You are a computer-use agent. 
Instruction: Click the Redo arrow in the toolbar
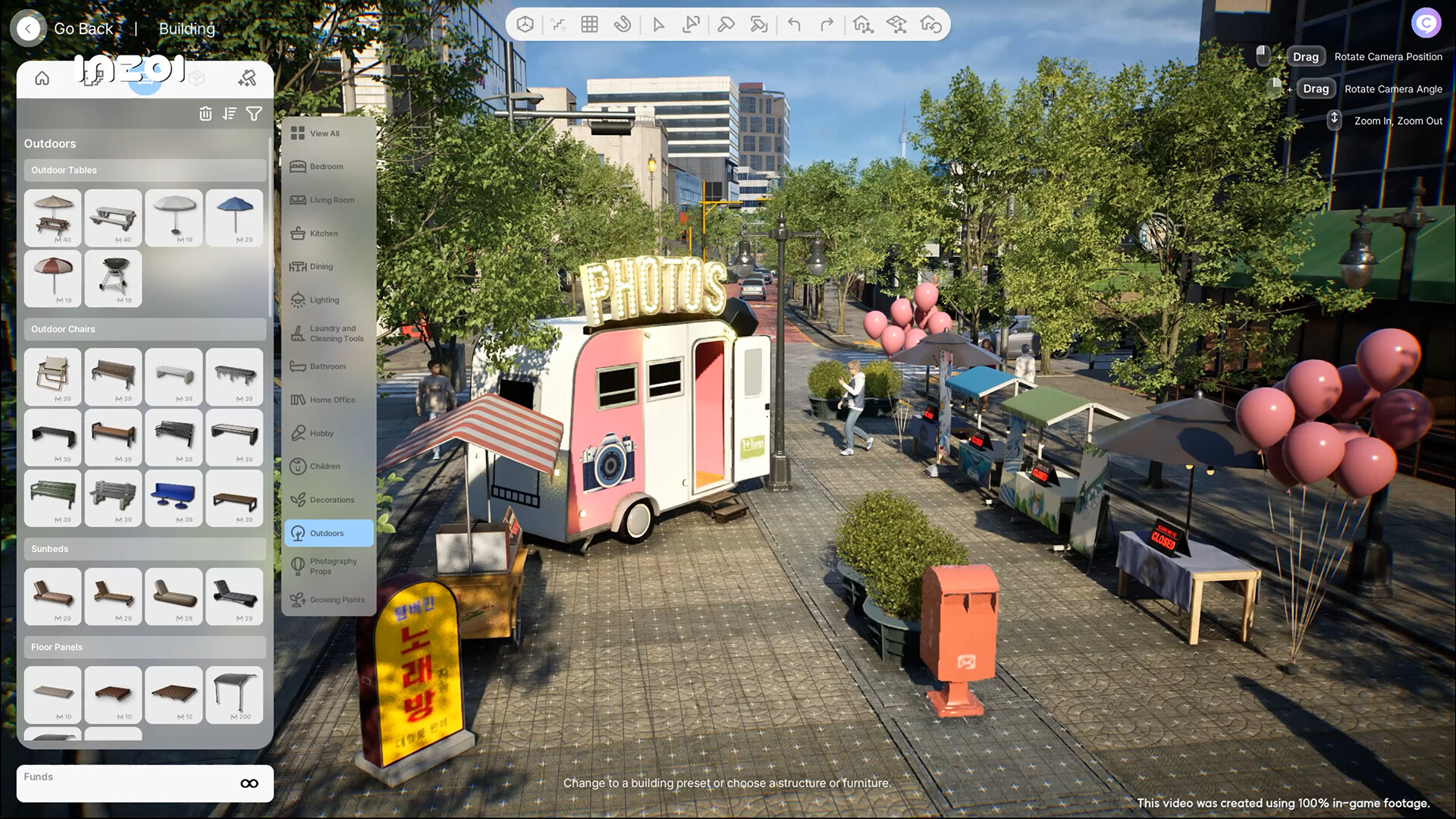click(x=827, y=24)
